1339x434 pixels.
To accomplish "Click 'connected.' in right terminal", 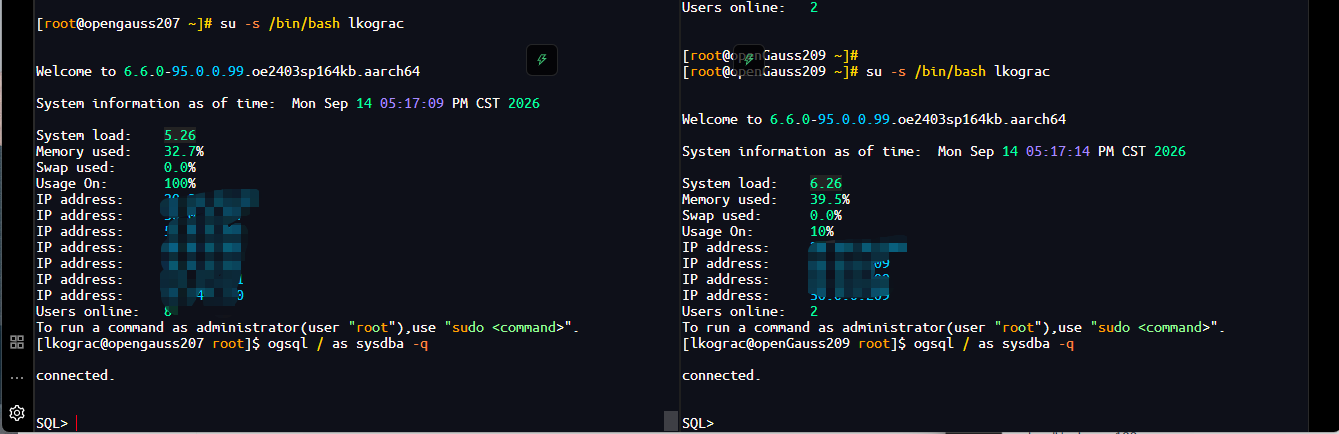I will [x=722, y=375].
